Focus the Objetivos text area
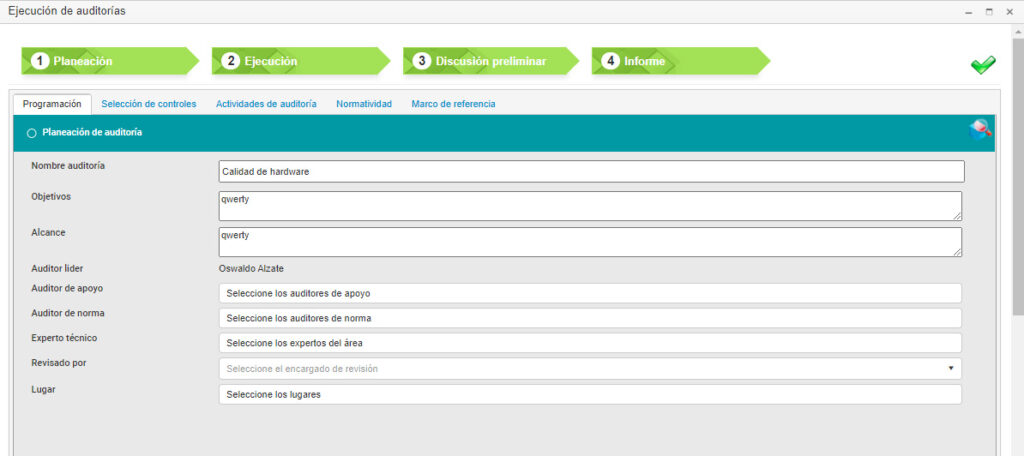 (x=590, y=206)
